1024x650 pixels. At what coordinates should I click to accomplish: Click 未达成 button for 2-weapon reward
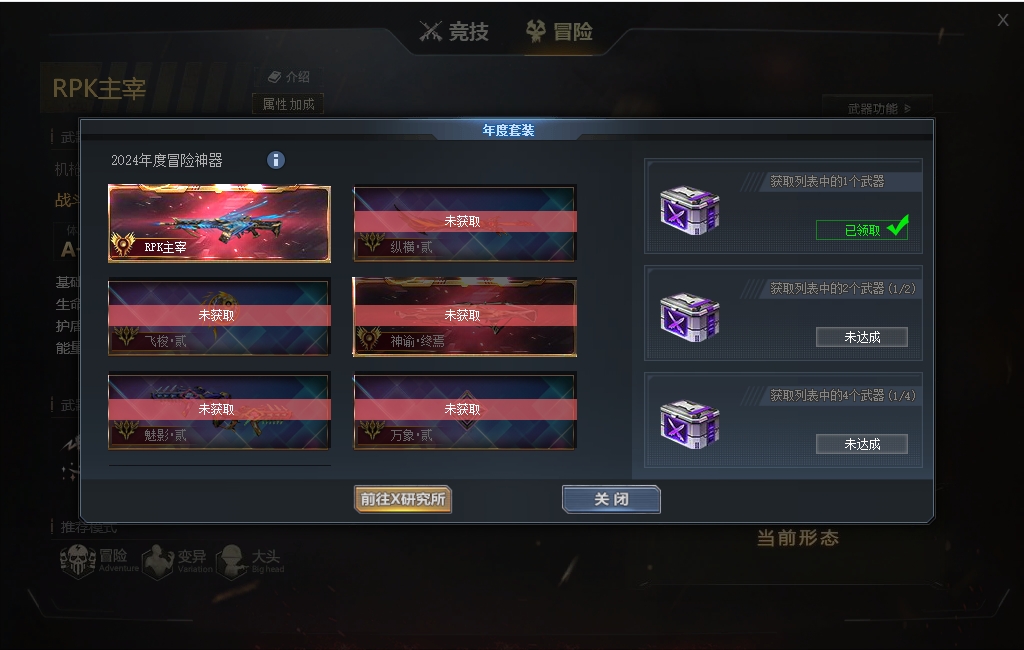(x=862, y=337)
